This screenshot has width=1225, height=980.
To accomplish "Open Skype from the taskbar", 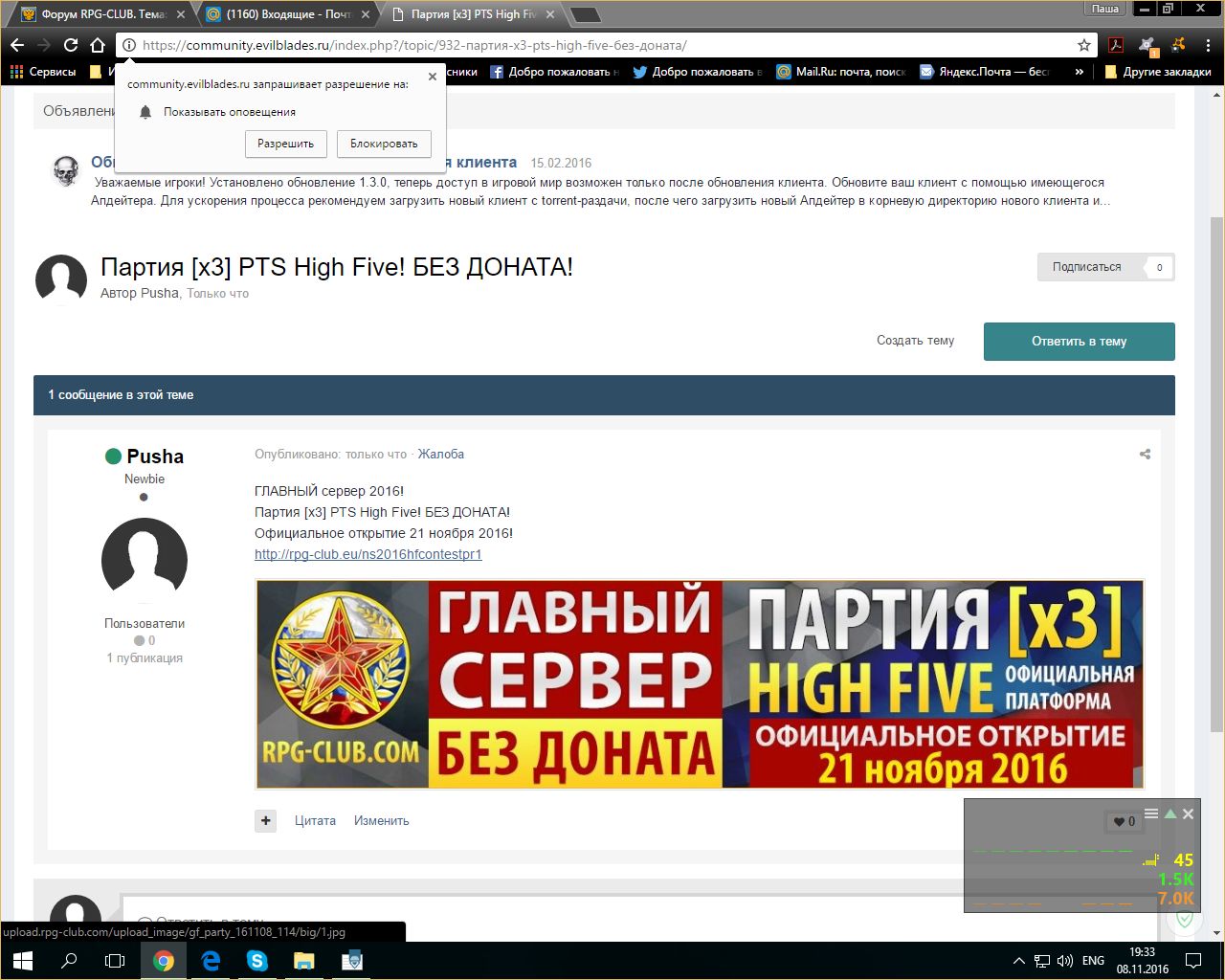I will [257, 961].
